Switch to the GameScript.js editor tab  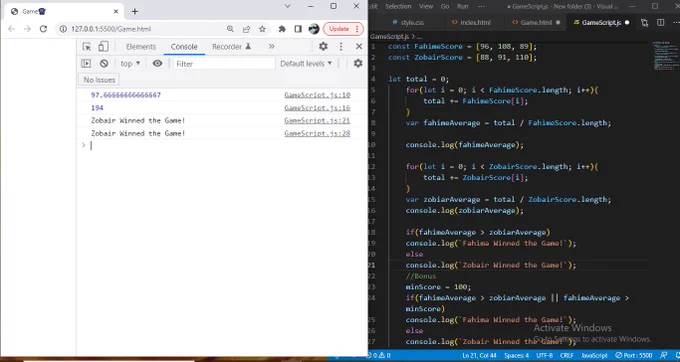pyautogui.click(x=601, y=22)
